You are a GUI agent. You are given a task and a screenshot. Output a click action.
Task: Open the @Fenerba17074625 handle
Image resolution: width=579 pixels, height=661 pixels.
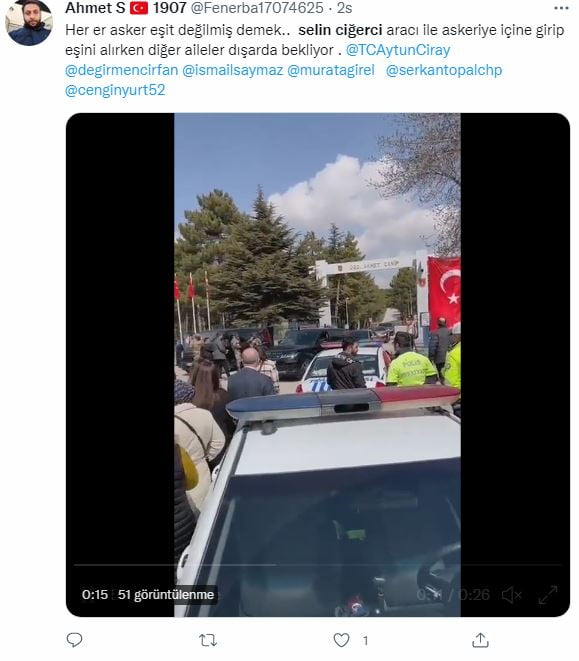[257, 8]
